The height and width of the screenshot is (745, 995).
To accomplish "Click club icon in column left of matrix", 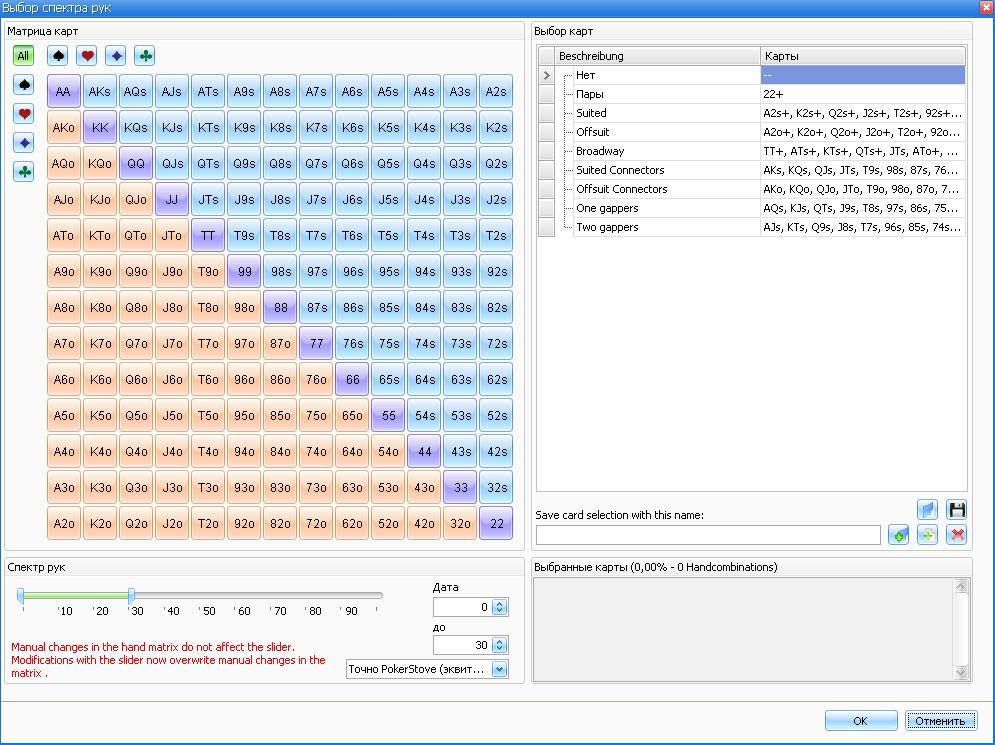I will point(24,171).
